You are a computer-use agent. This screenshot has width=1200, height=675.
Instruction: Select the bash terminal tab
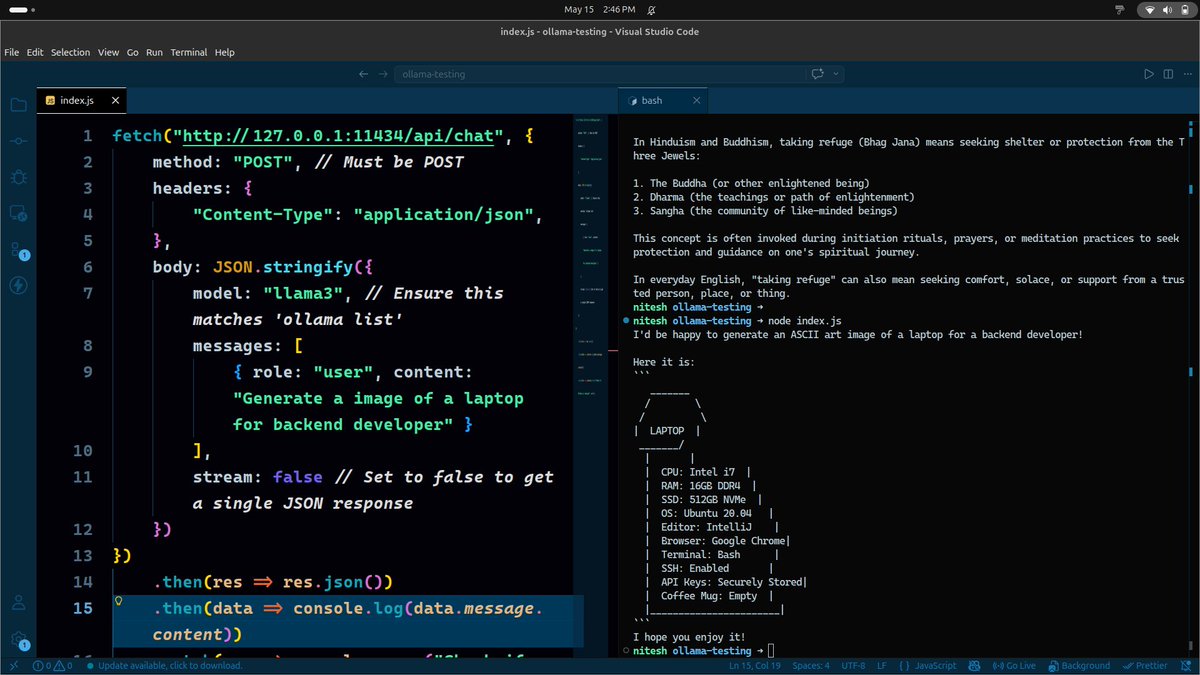(664, 100)
